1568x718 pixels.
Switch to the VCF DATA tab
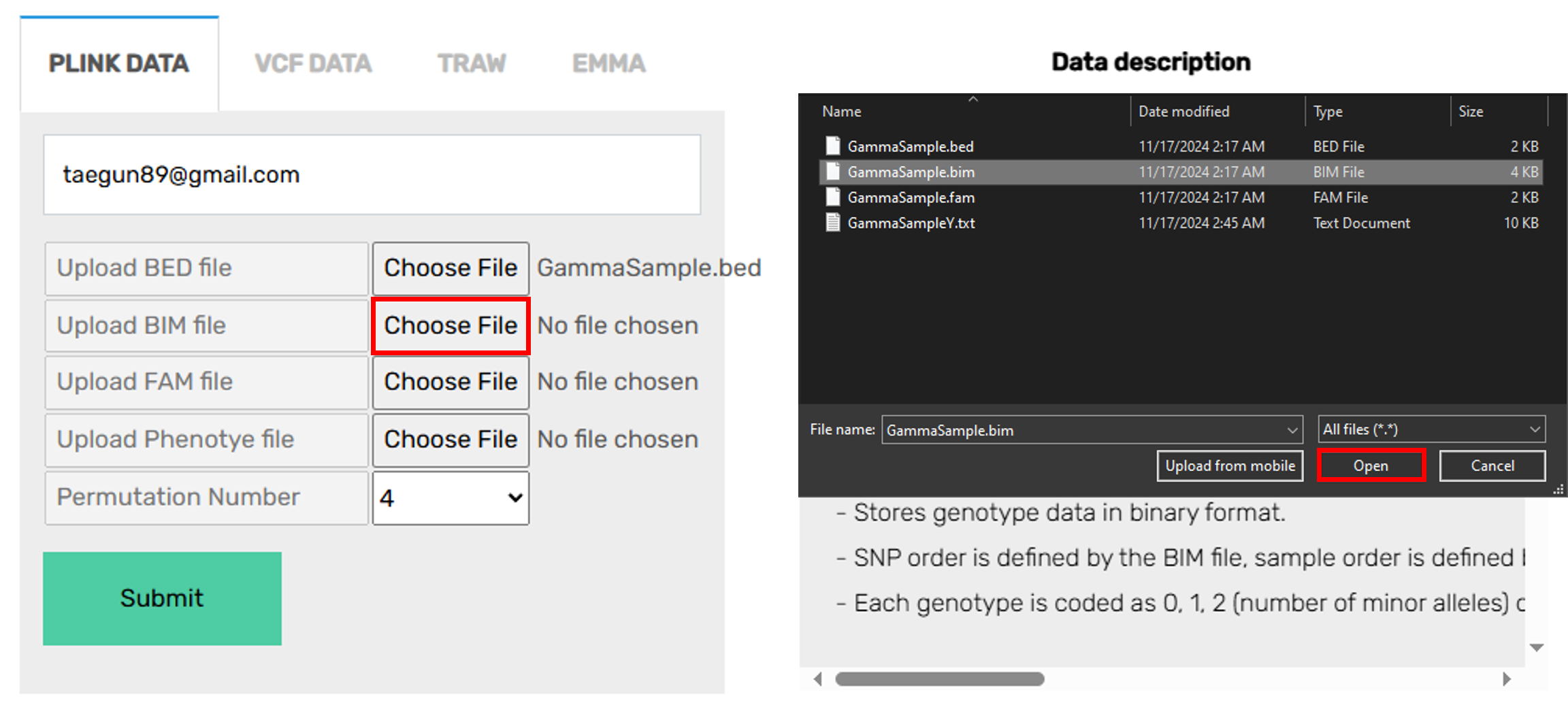pyautogui.click(x=313, y=64)
